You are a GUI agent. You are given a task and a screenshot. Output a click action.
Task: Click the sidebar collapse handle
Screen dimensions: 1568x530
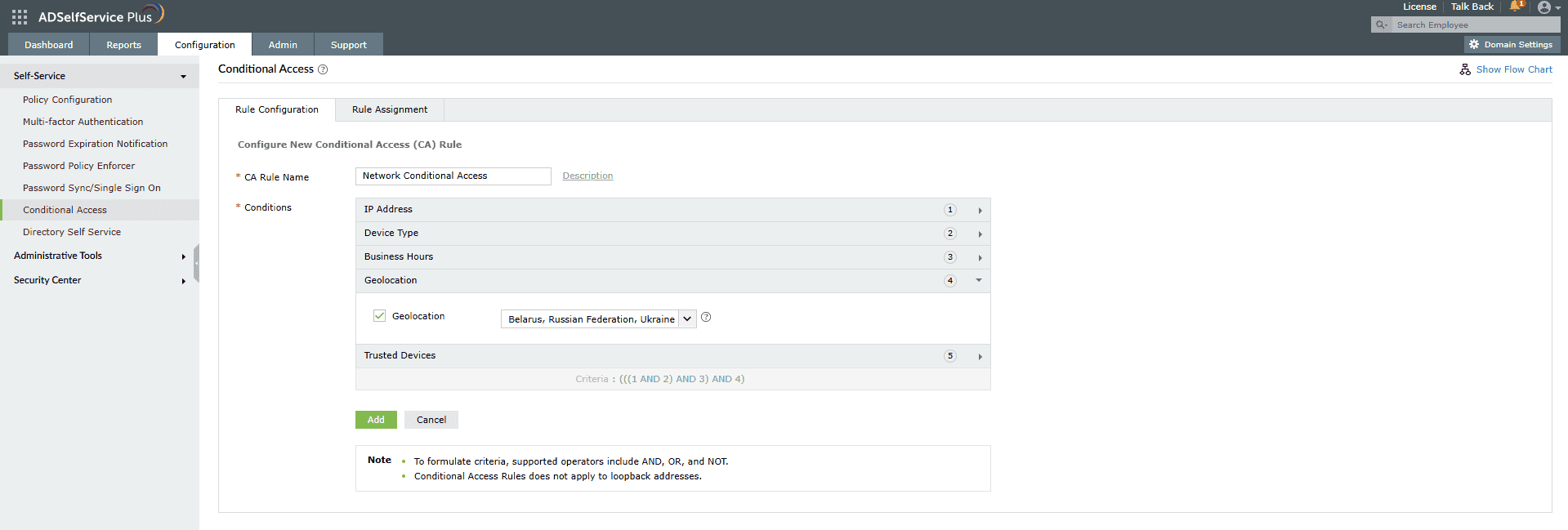click(x=196, y=263)
